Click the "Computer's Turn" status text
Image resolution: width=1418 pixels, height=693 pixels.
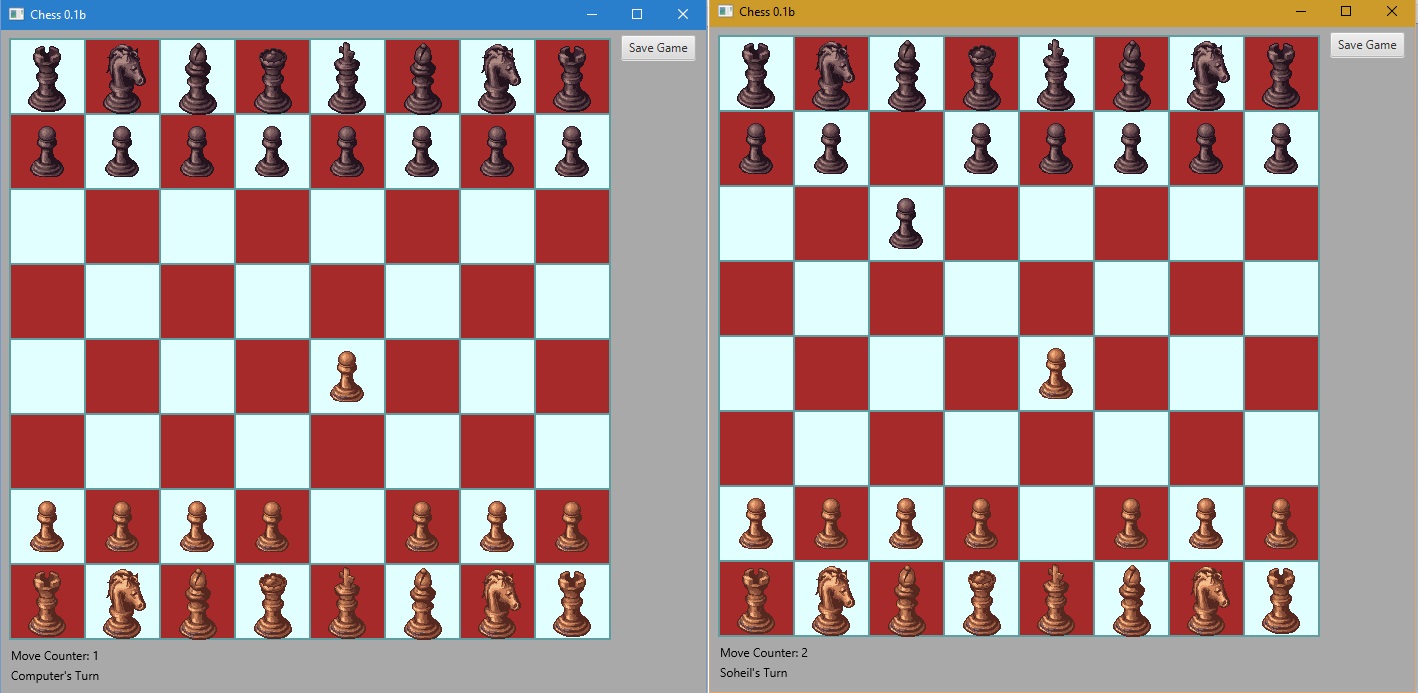(x=55, y=676)
